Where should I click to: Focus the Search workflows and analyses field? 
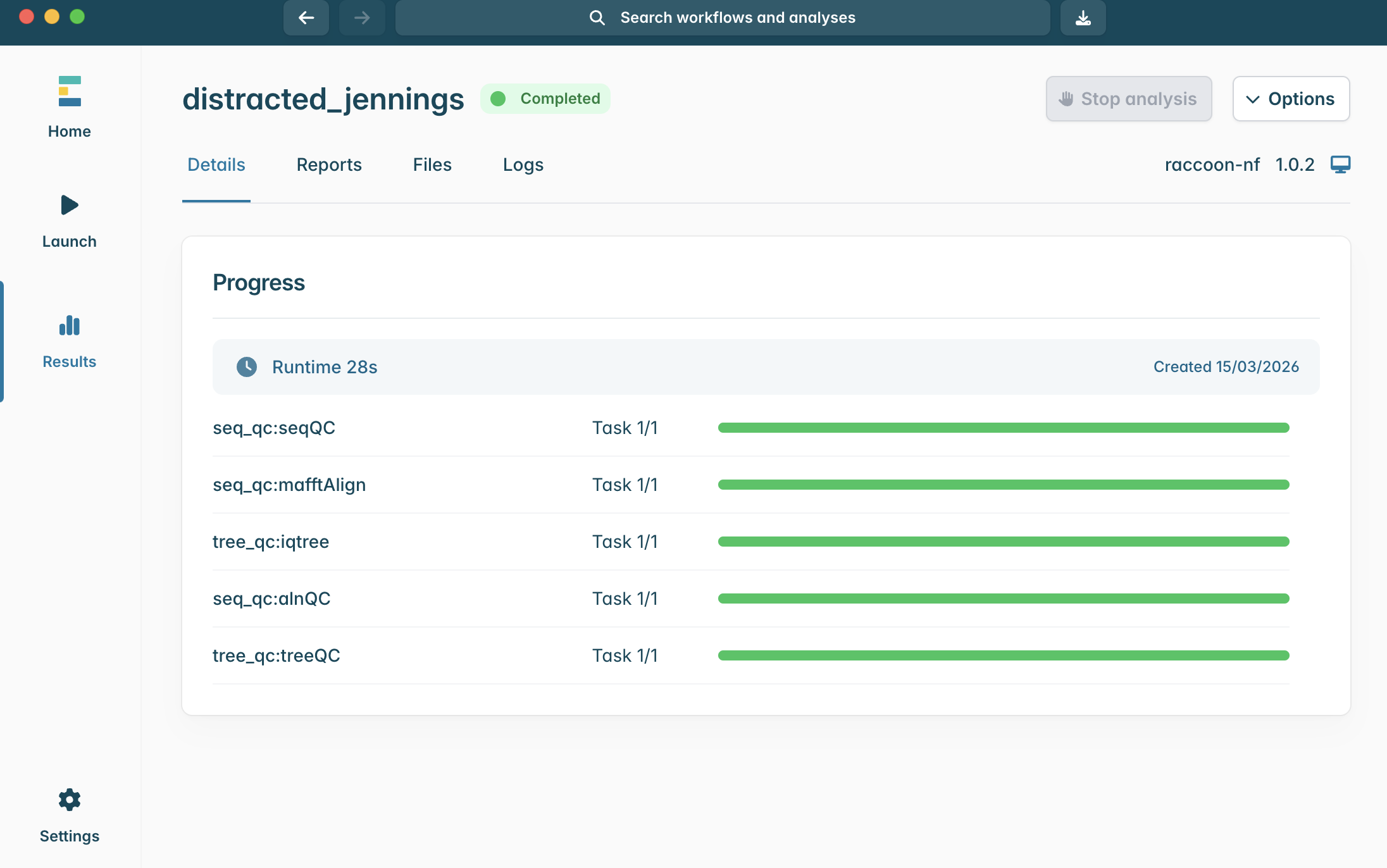(x=723, y=18)
